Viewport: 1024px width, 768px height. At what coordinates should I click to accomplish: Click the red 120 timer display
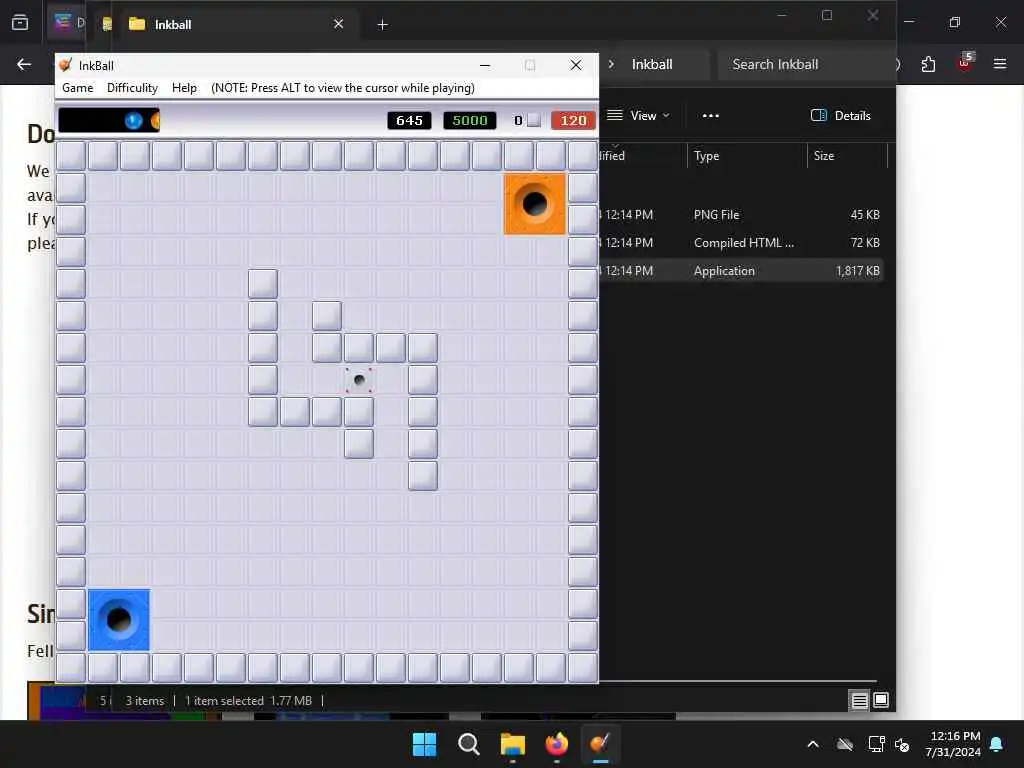pos(573,121)
